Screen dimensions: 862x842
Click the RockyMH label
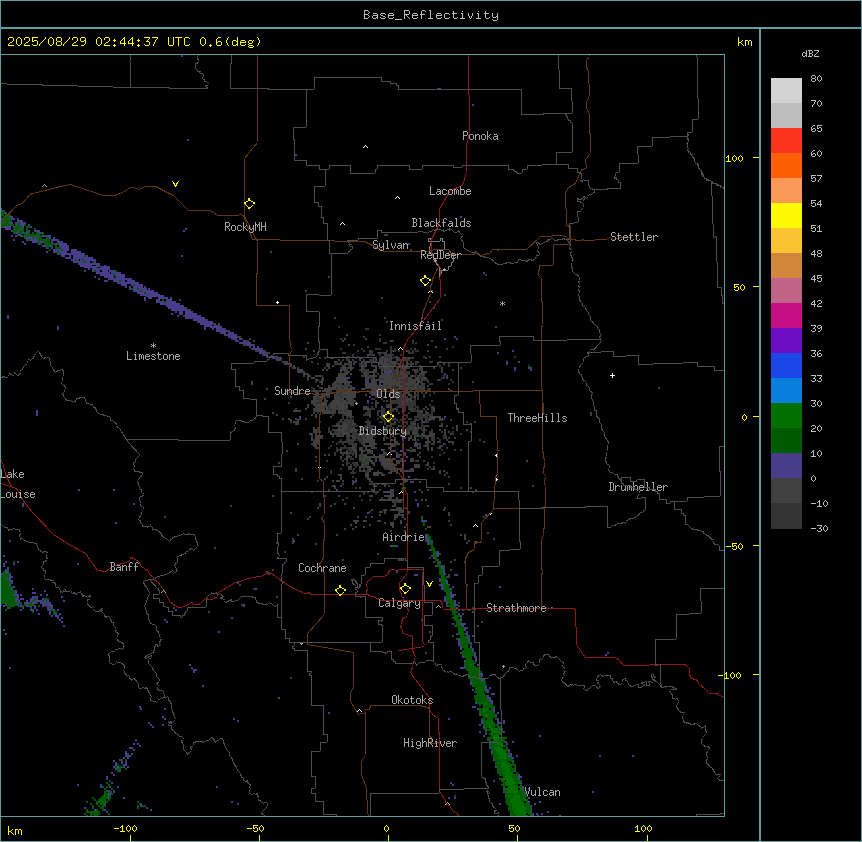pyautogui.click(x=245, y=227)
